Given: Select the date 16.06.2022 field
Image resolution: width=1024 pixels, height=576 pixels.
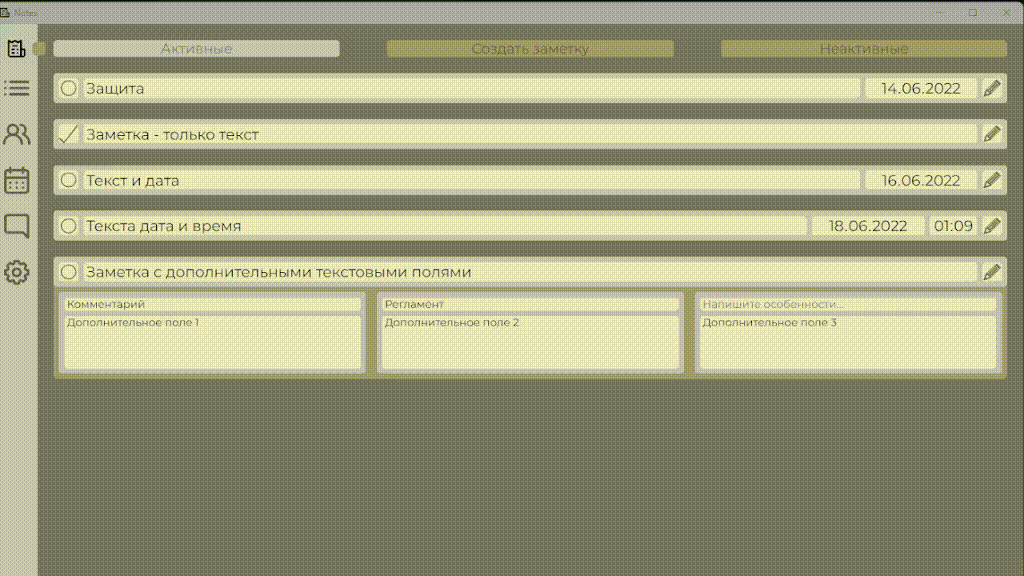Looking at the screenshot, I should (921, 180).
